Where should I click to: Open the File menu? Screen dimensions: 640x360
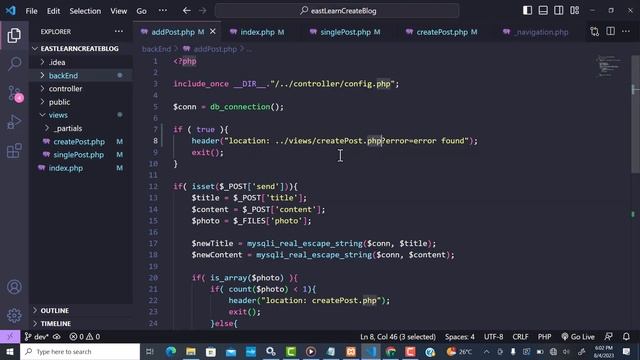31,11
